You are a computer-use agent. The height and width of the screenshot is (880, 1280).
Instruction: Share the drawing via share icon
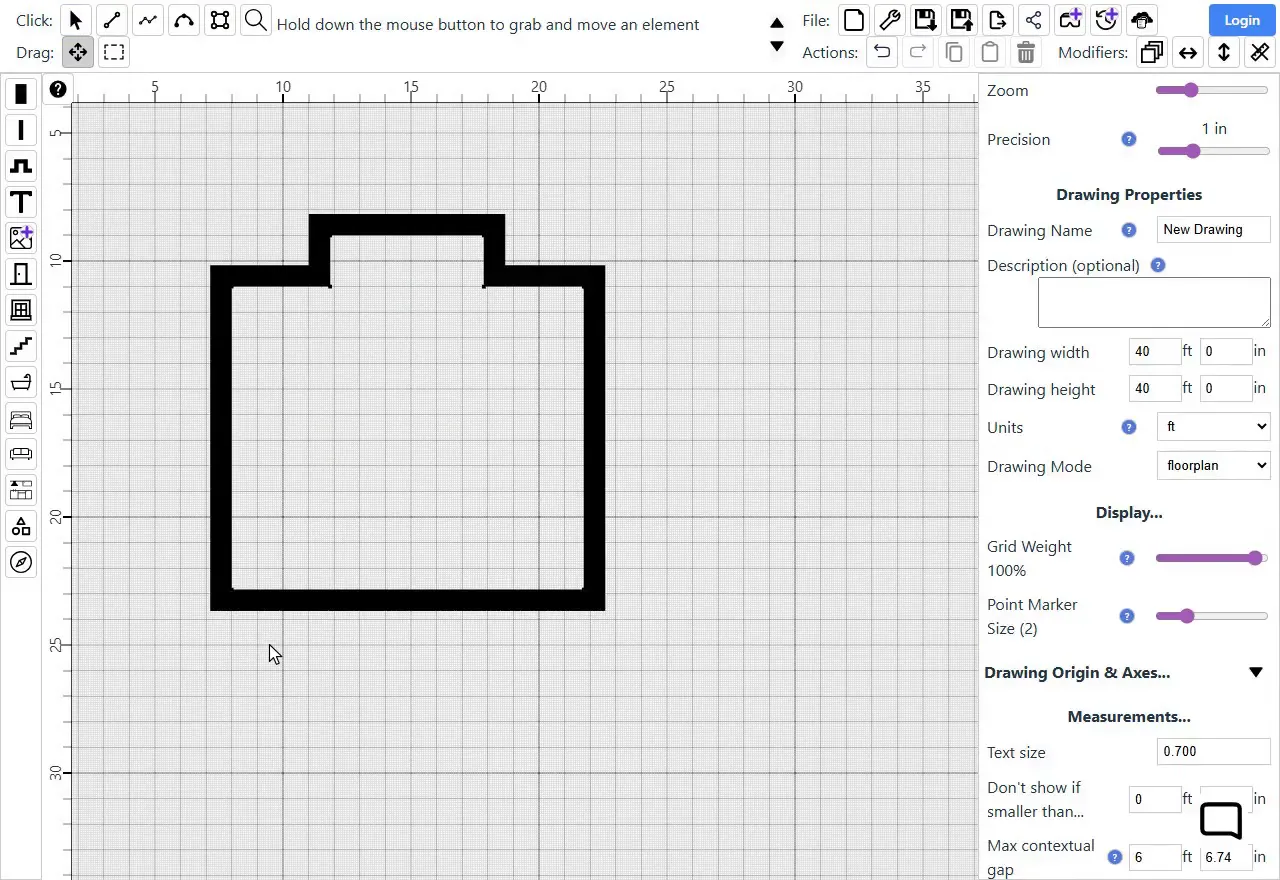(x=1033, y=20)
